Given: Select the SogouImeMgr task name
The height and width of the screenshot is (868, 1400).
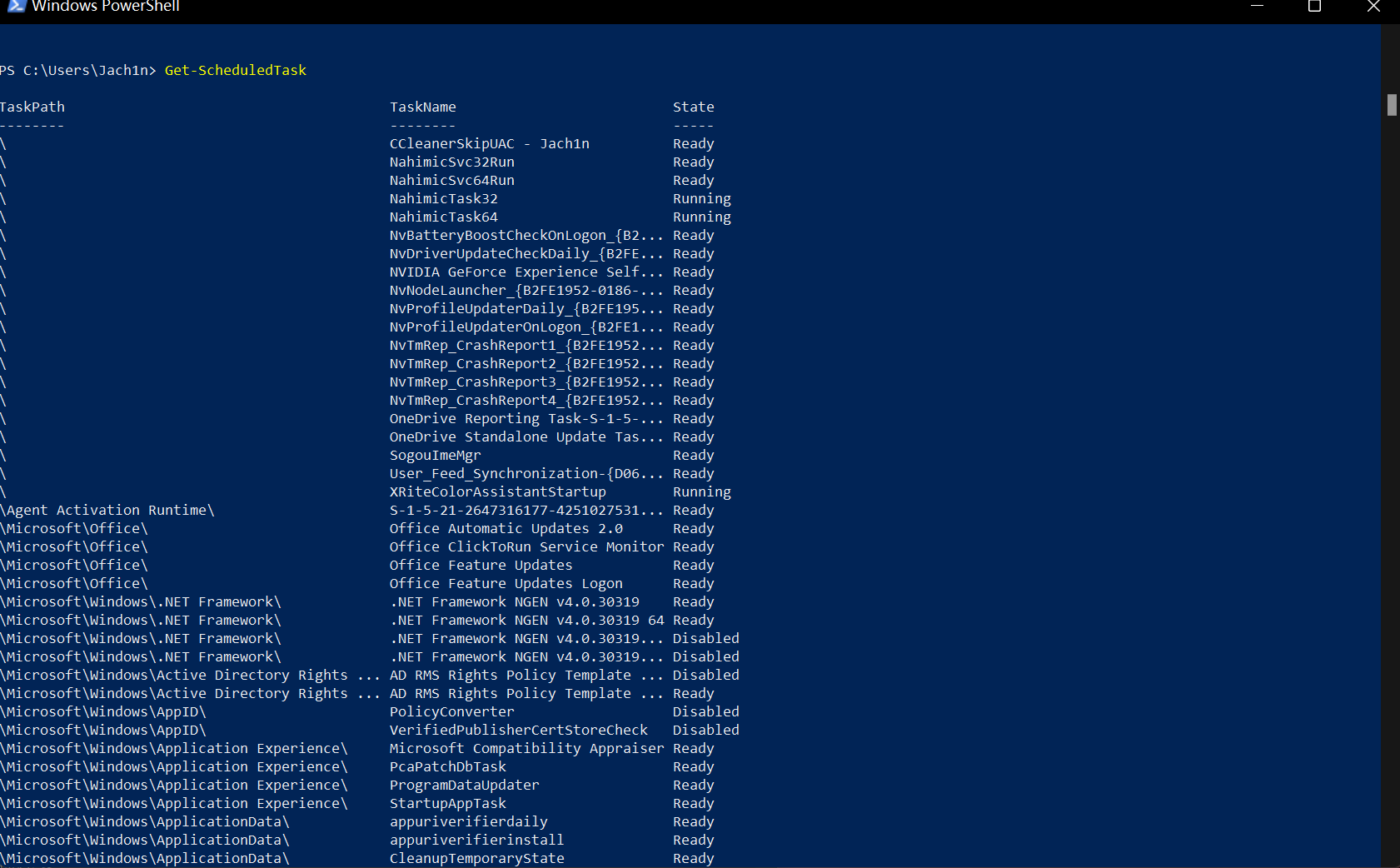Looking at the screenshot, I should [x=436, y=455].
